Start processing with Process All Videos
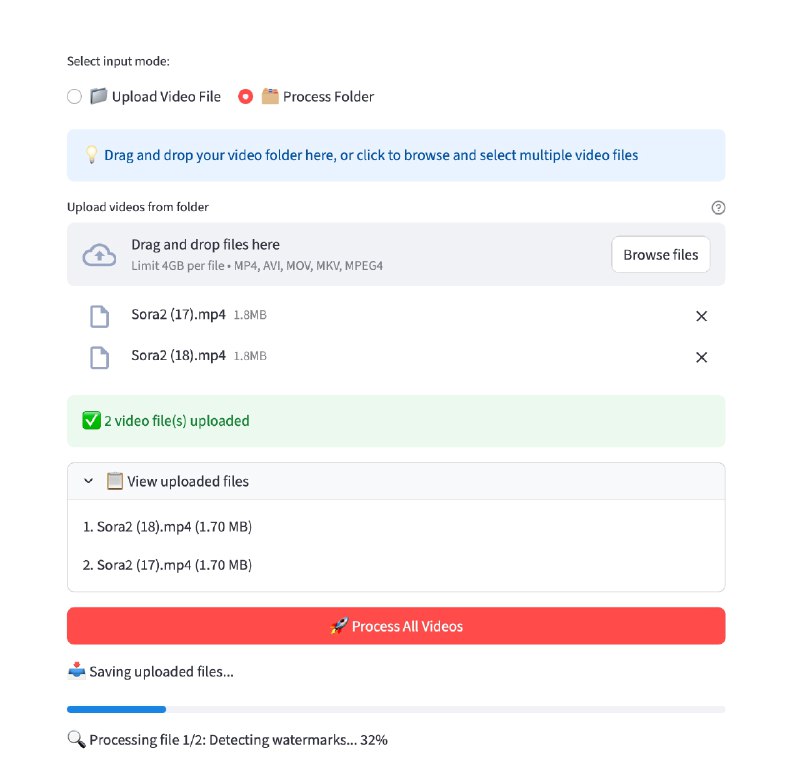 click(x=396, y=625)
